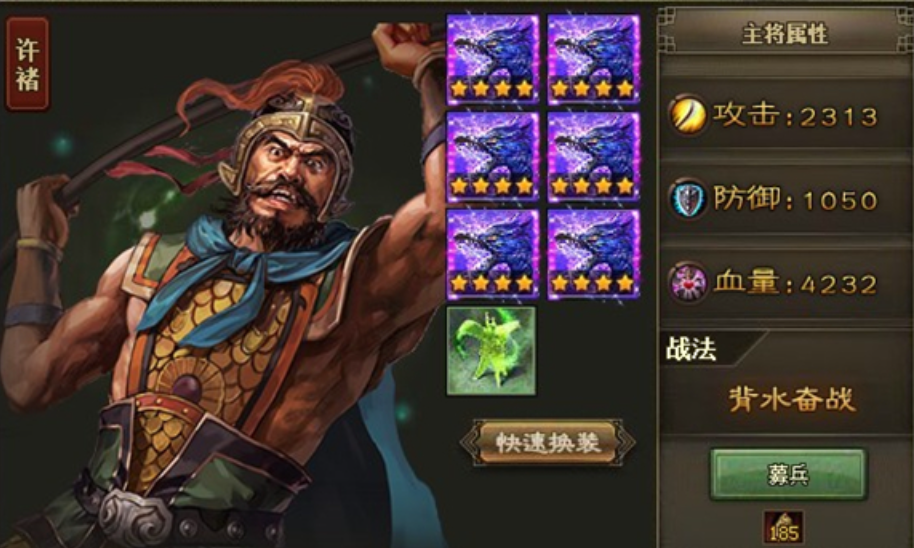Select the first row left dragon equipment slot
Image resolution: width=914 pixels, height=548 pixels.
493,60
